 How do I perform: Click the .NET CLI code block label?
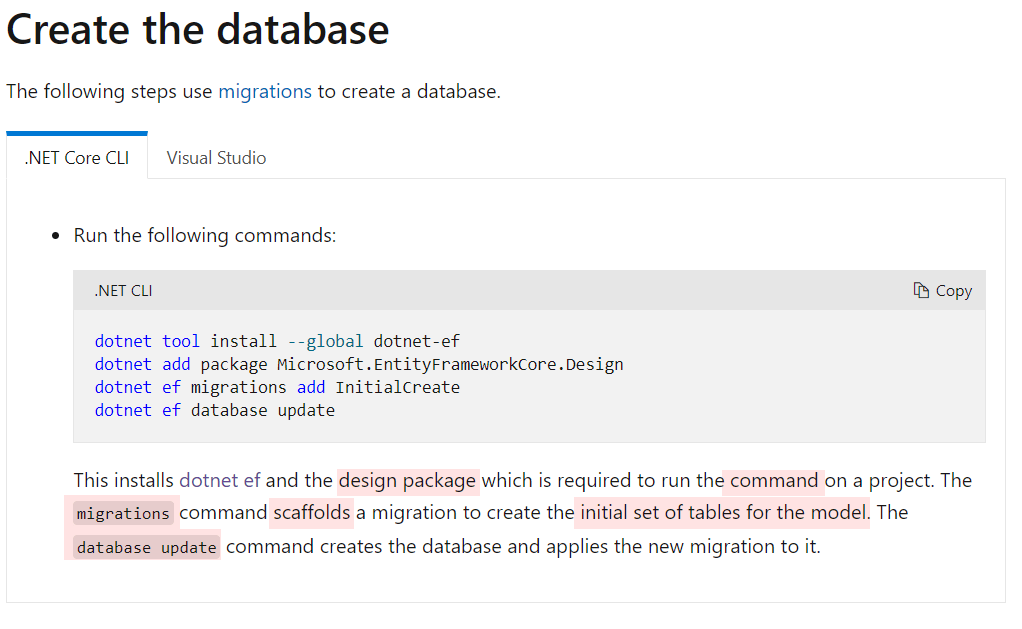click(x=123, y=290)
